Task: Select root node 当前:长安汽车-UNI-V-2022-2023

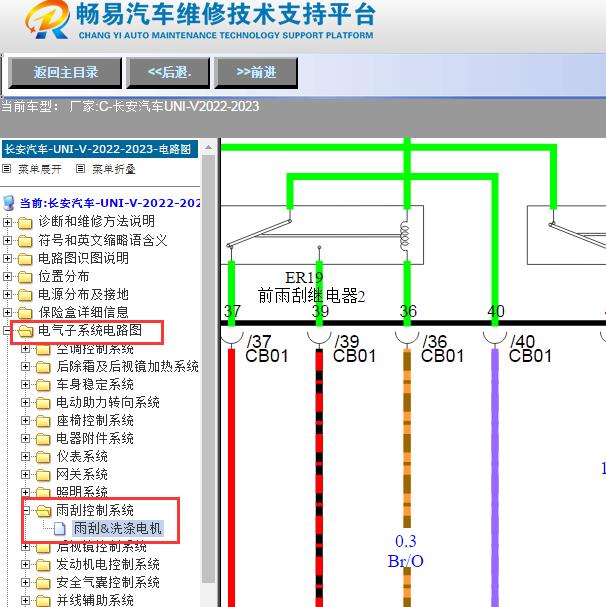Action: [110, 203]
